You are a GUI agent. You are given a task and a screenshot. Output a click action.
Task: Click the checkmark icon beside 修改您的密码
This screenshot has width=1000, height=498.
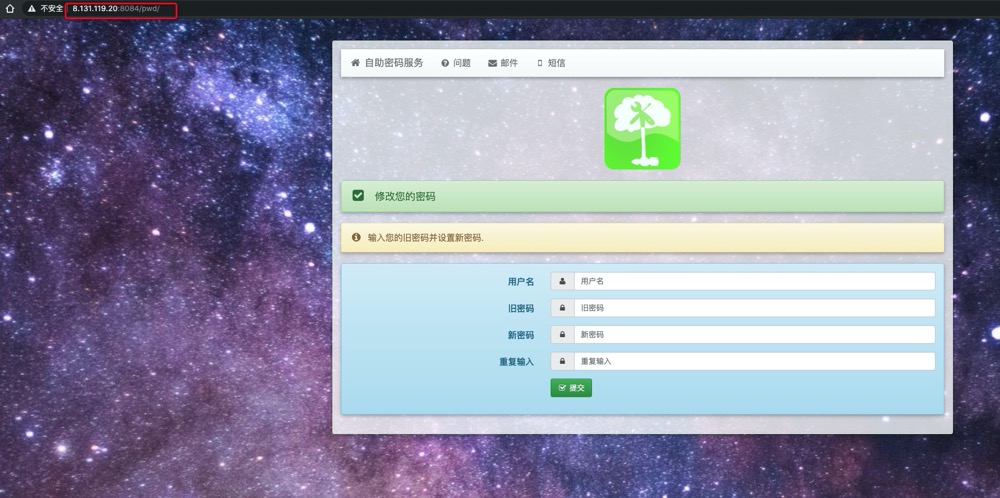(x=358, y=196)
